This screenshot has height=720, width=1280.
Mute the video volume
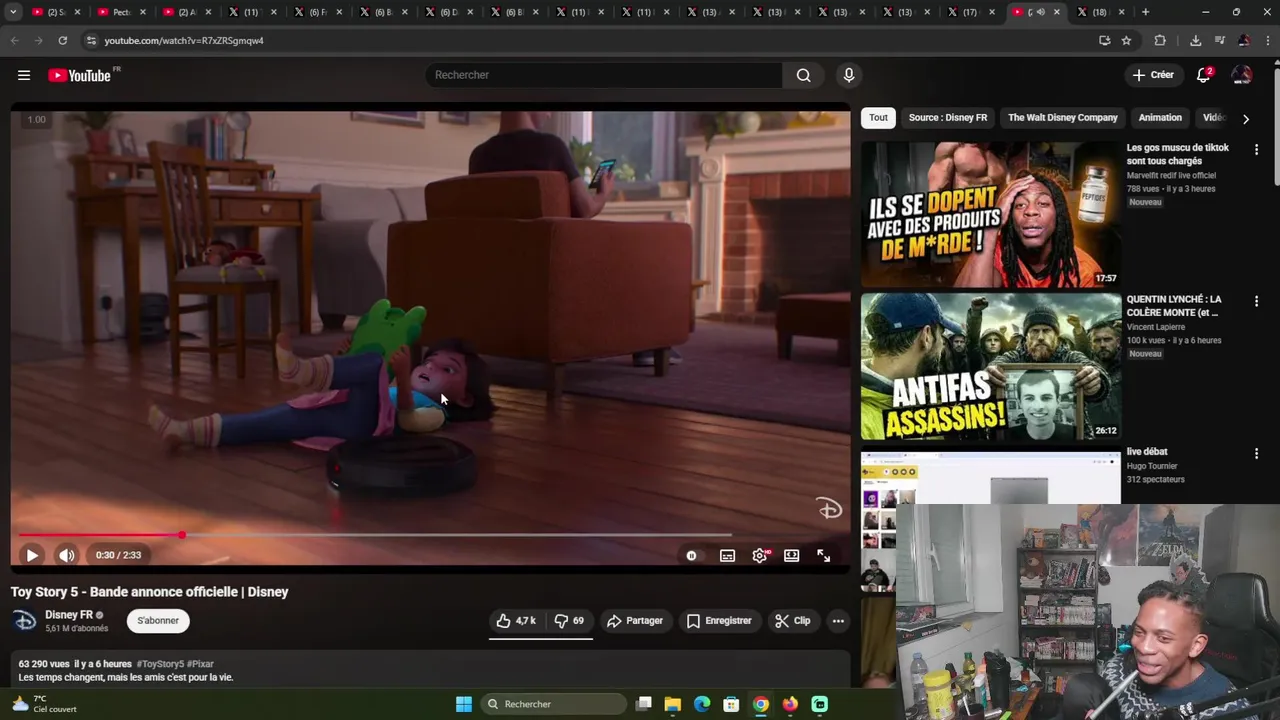pos(66,555)
